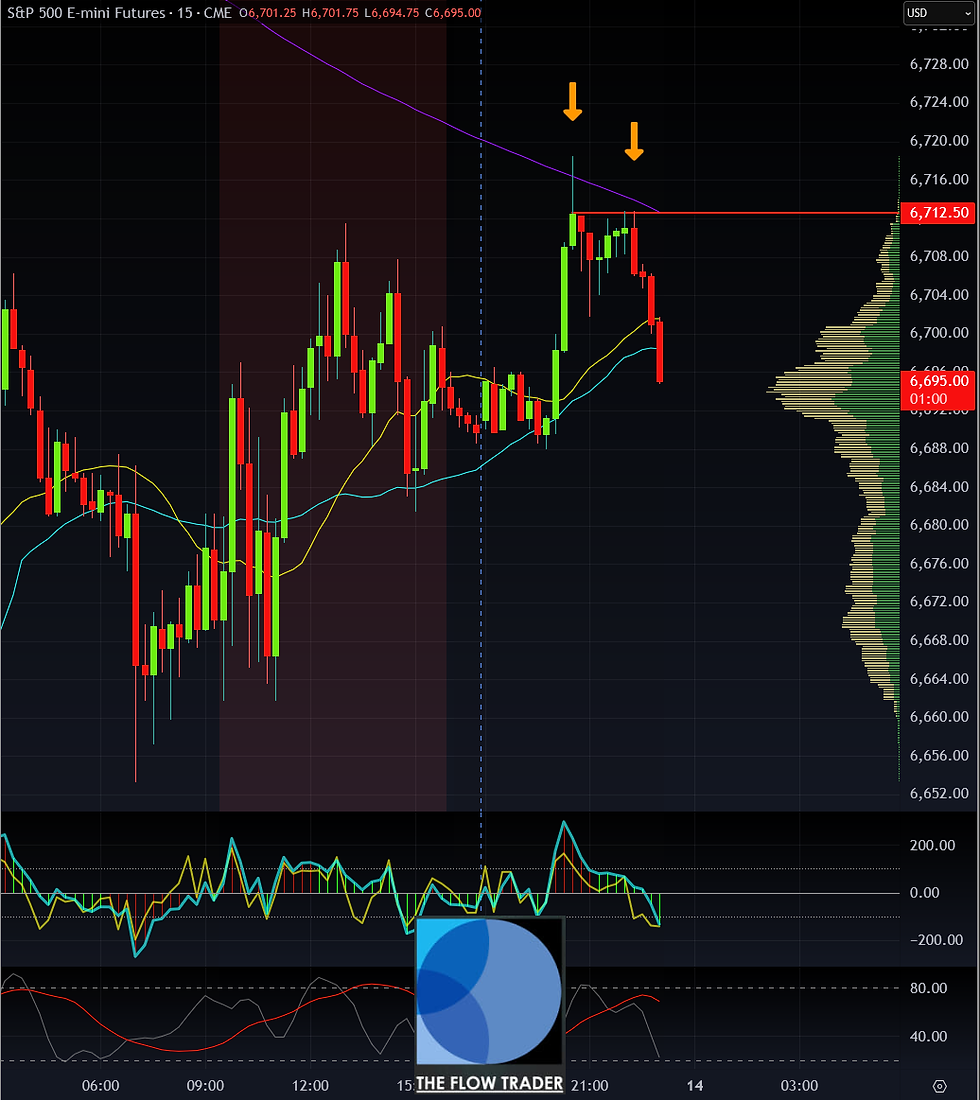This screenshot has height=1100, width=980.
Task: Select the 6,712.50 red price label
Action: point(938,213)
